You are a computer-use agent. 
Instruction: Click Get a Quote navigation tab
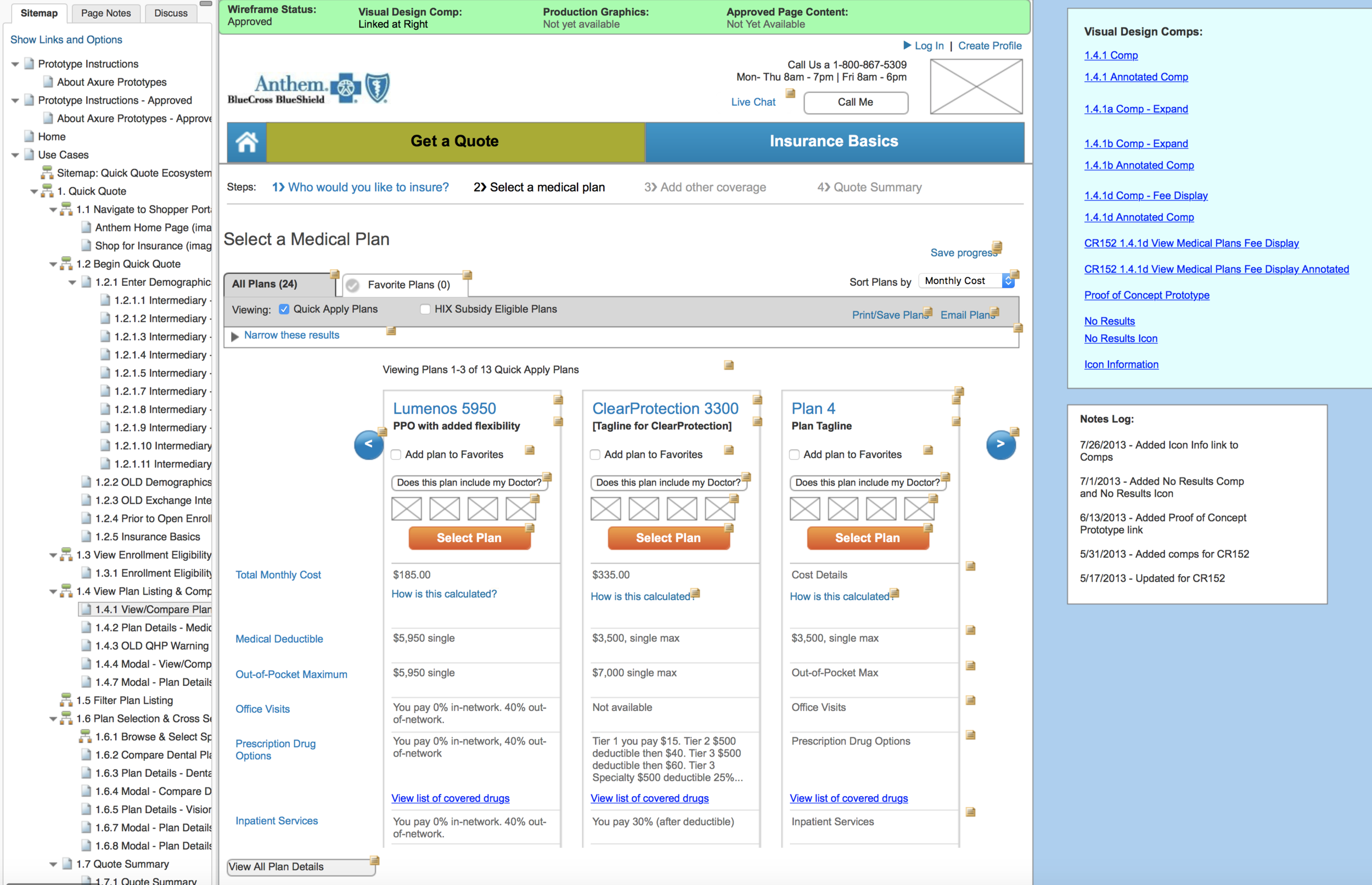pyautogui.click(x=455, y=142)
